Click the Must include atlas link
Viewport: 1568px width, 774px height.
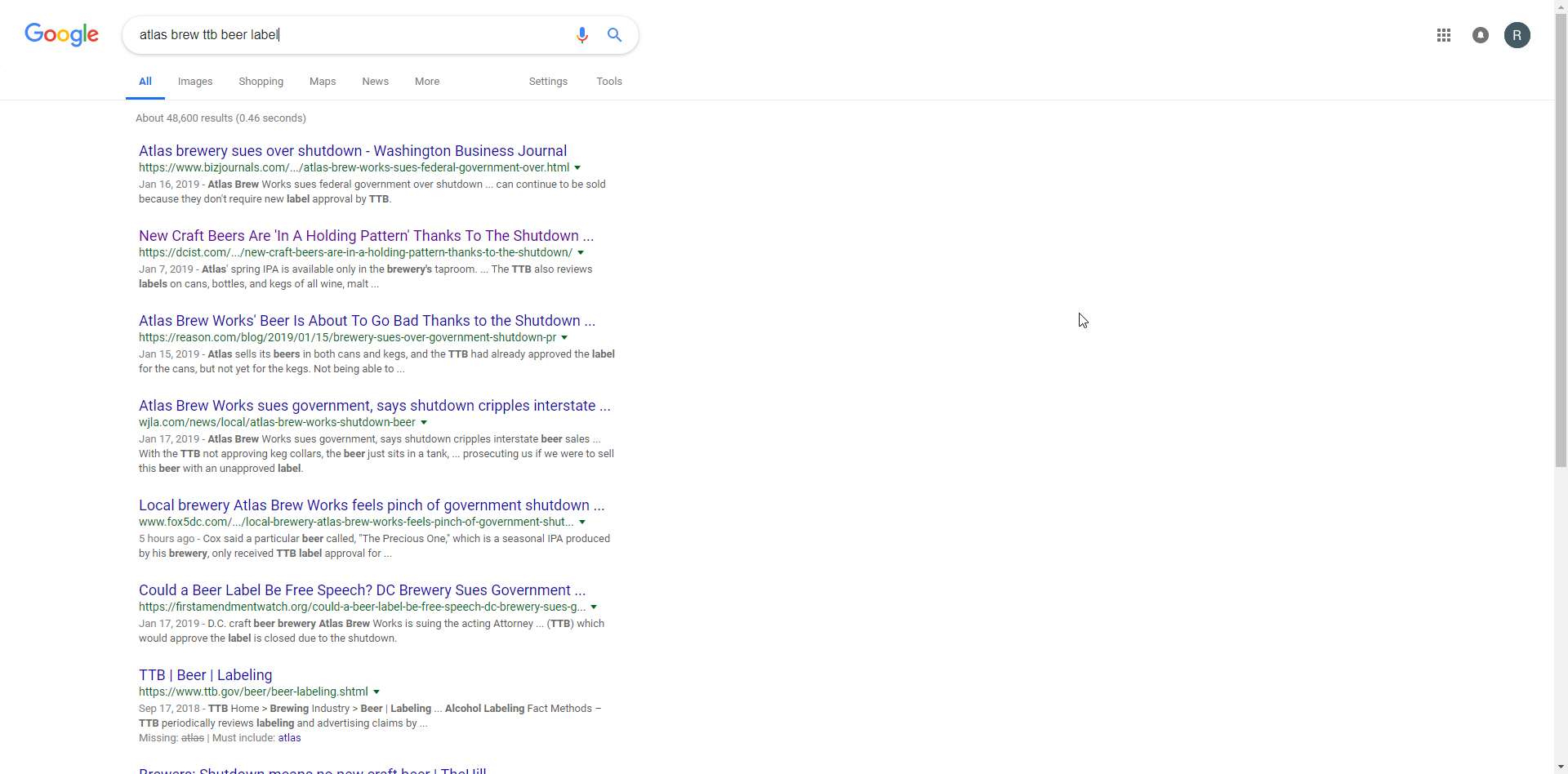(289, 738)
